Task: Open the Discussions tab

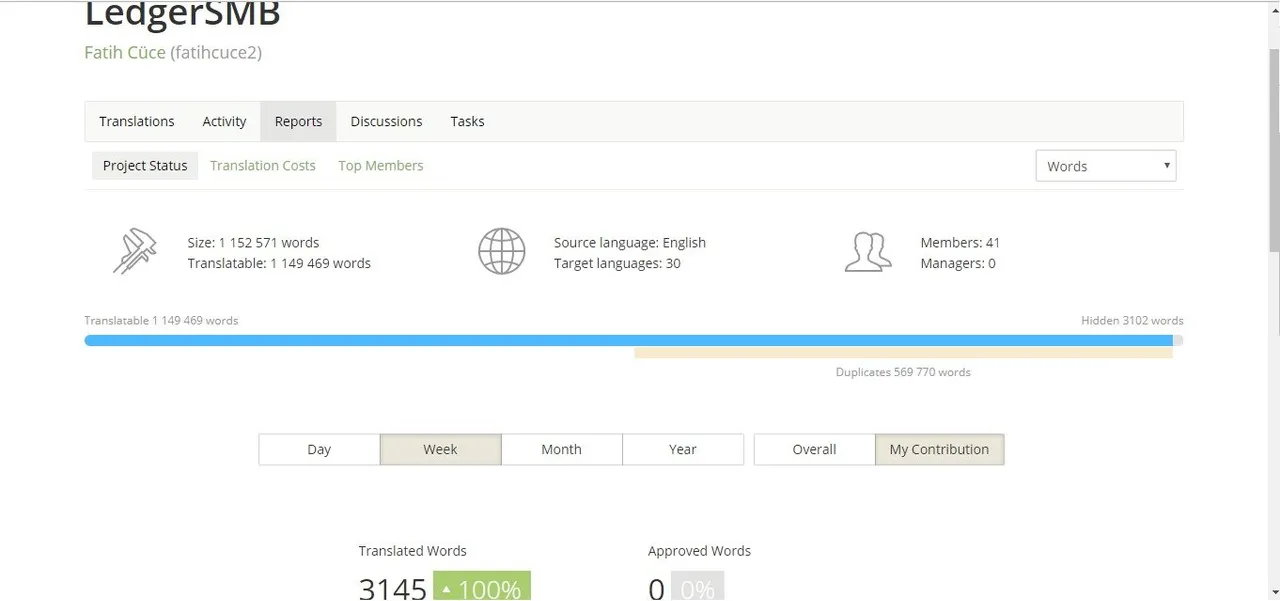Action: pos(386,121)
